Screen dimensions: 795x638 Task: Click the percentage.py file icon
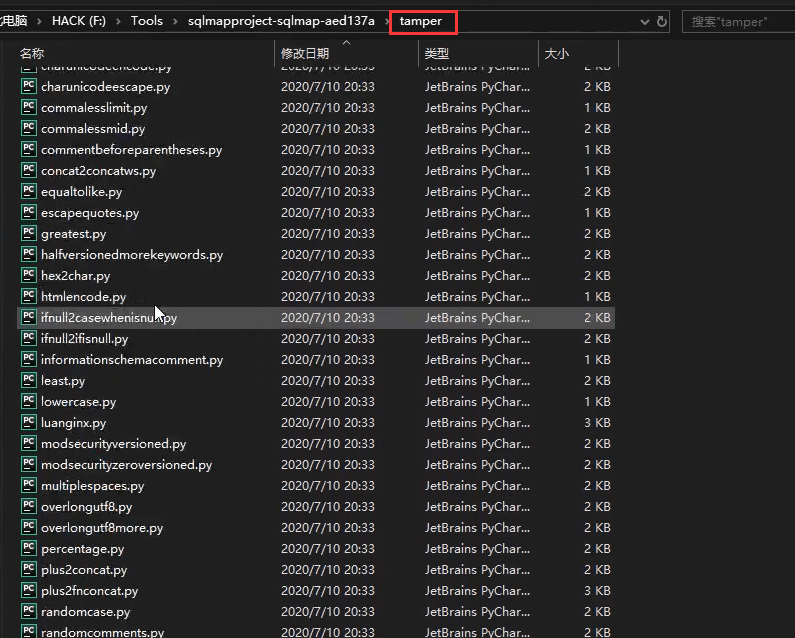[x=28, y=548]
